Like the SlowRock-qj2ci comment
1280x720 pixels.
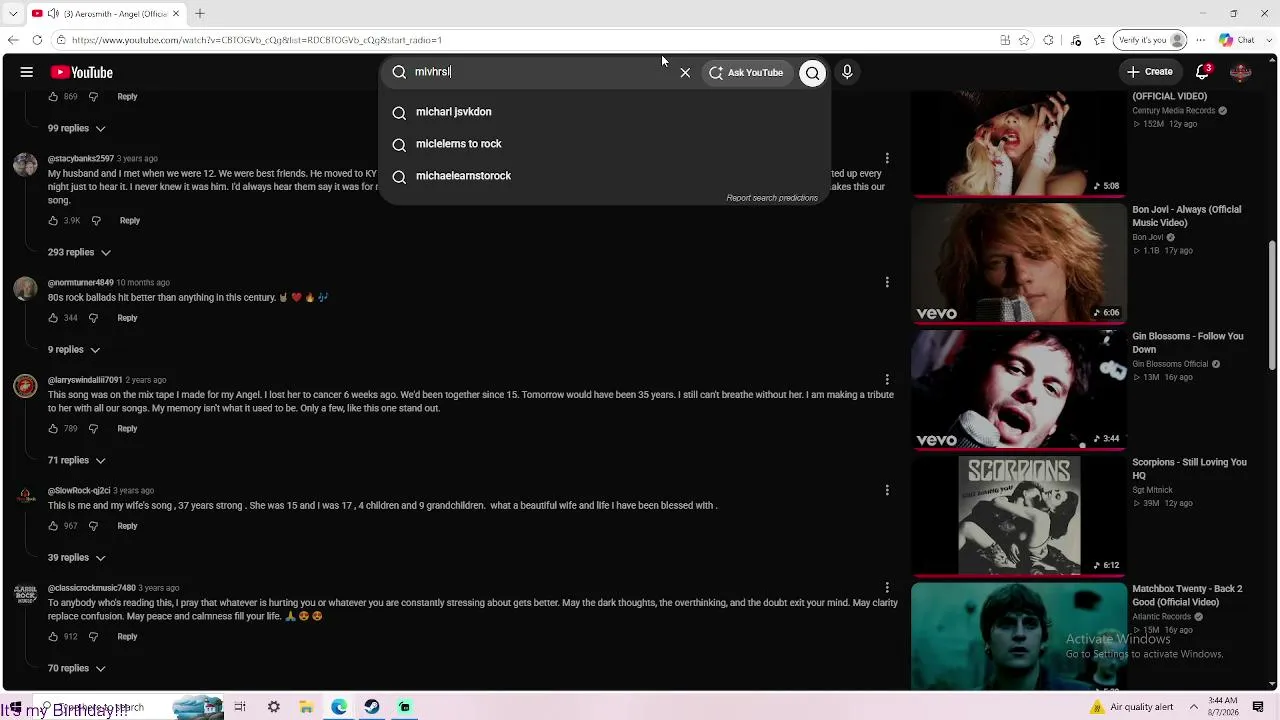[x=53, y=526]
